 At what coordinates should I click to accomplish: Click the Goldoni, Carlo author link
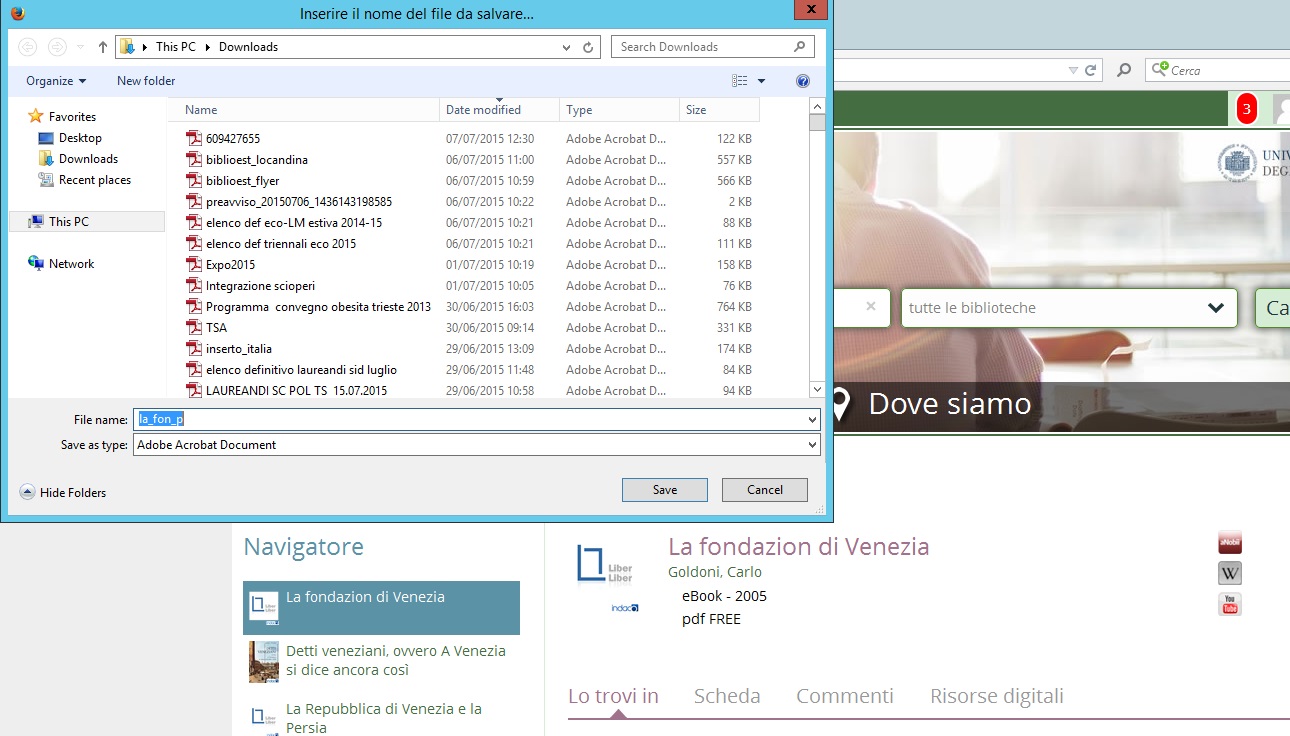(x=714, y=572)
